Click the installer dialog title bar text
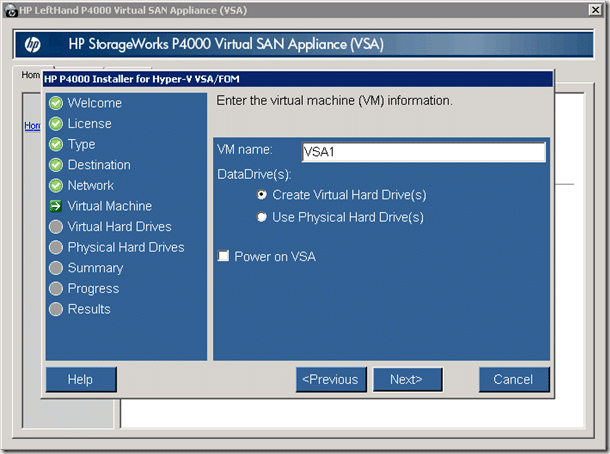 click(142, 79)
